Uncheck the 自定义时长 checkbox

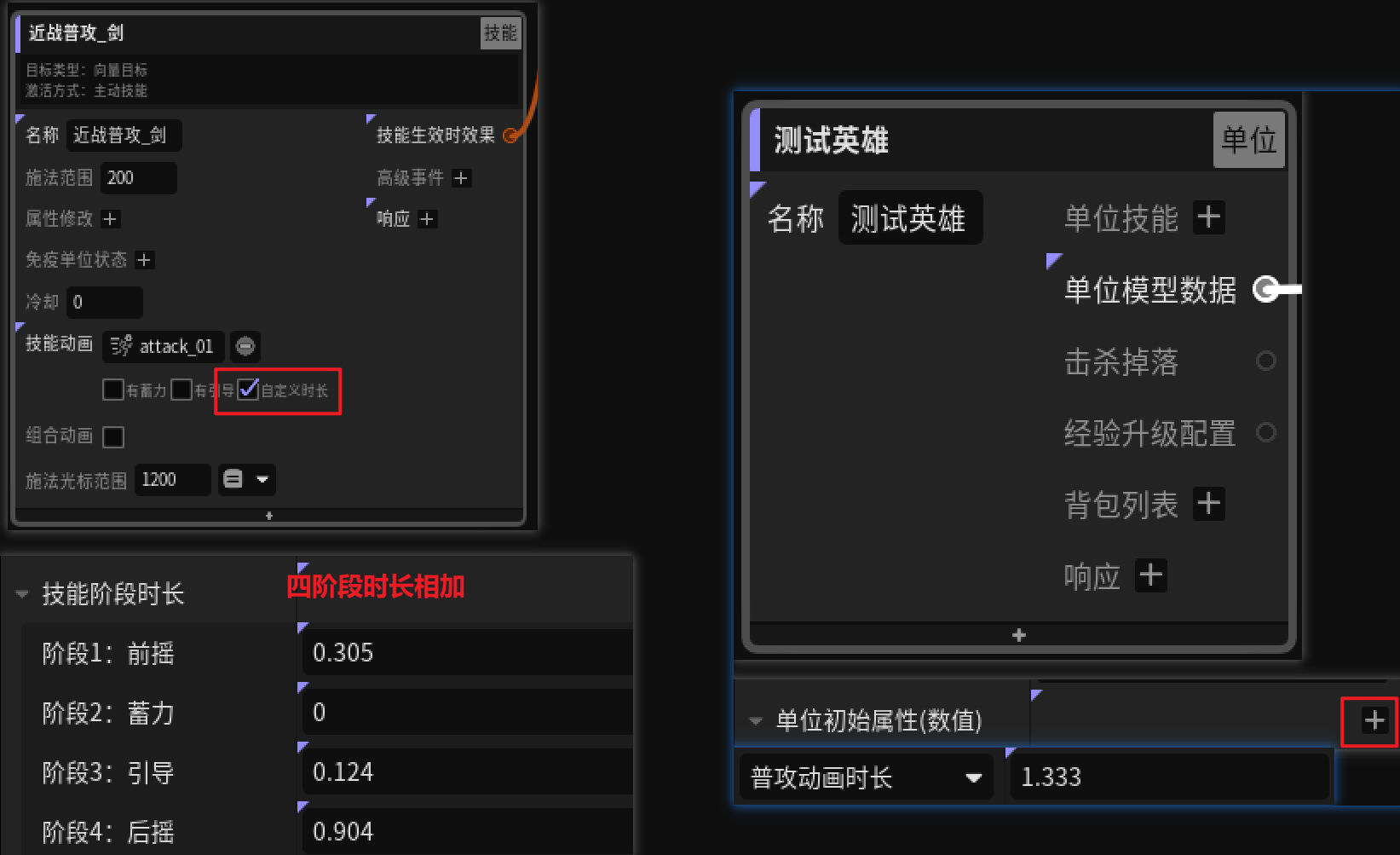click(248, 390)
